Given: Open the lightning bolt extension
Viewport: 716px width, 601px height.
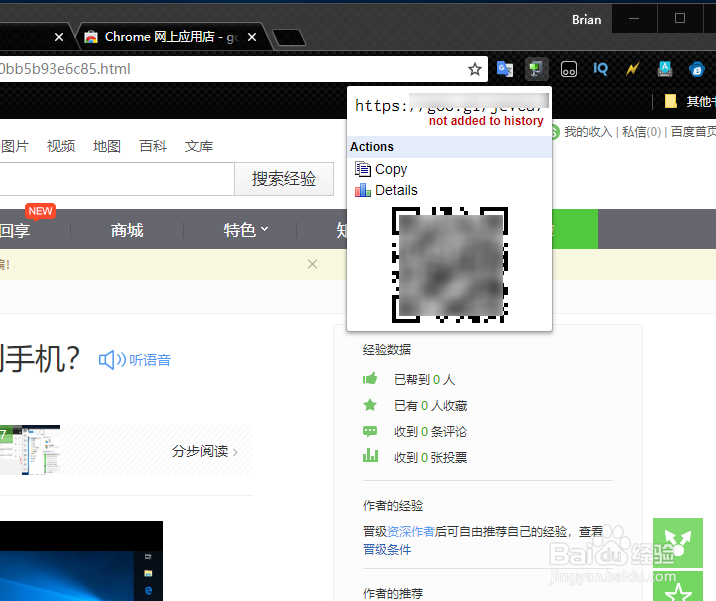Looking at the screenshot, I should (x=632, y=69).
